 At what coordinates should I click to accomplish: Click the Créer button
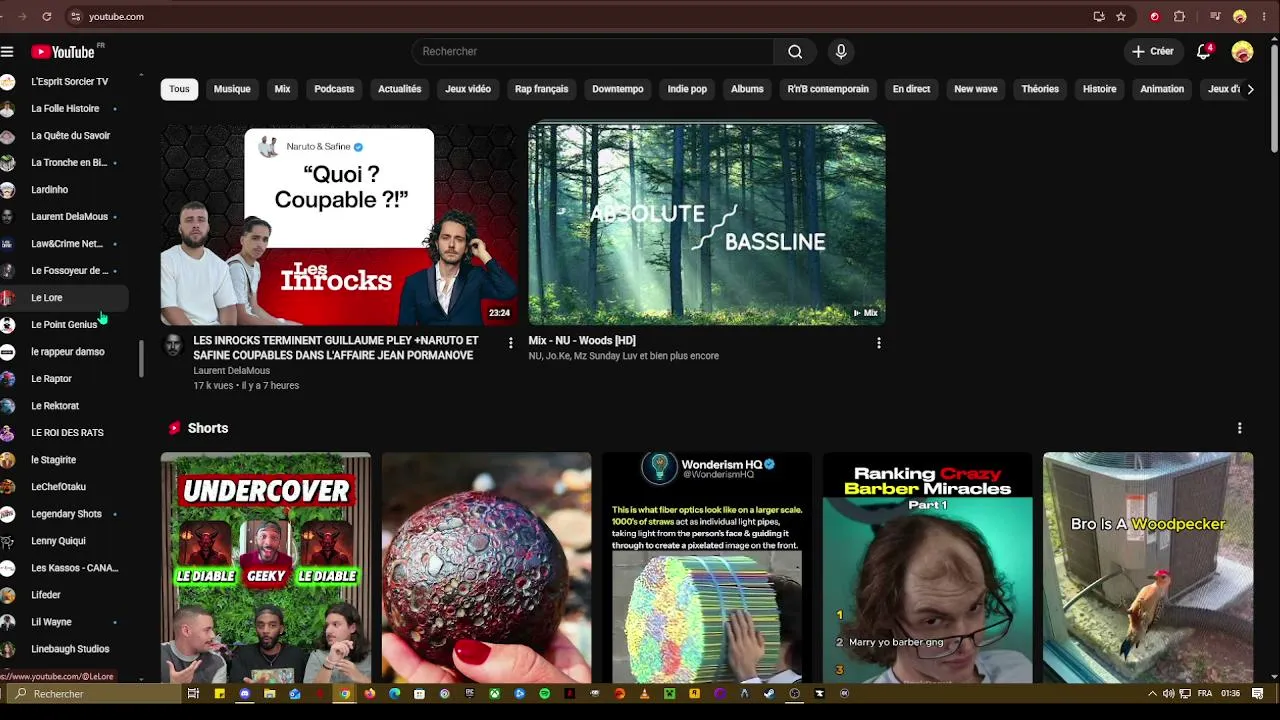pos(1153,52)
